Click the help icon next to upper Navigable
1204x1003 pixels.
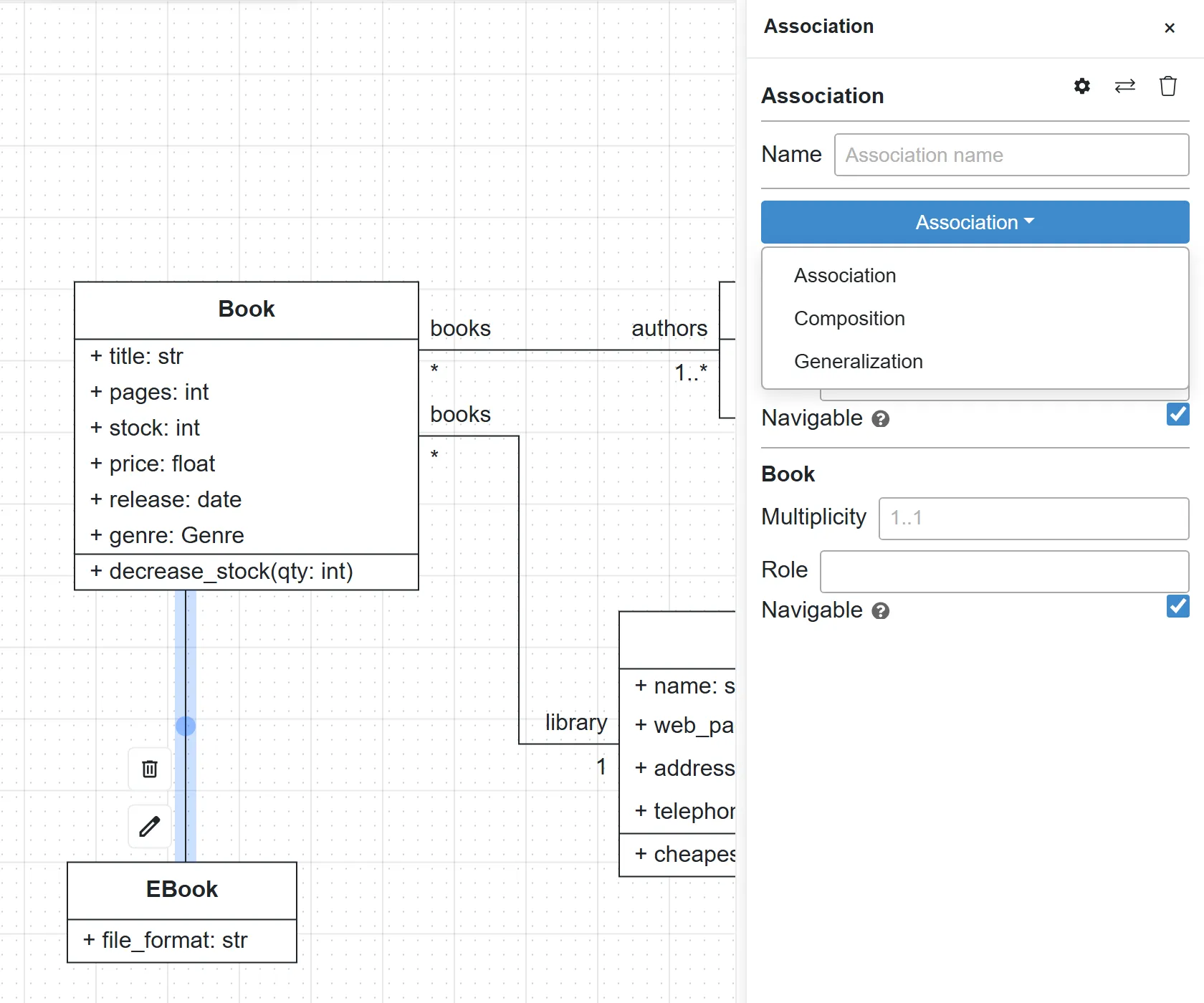[881, 419]
